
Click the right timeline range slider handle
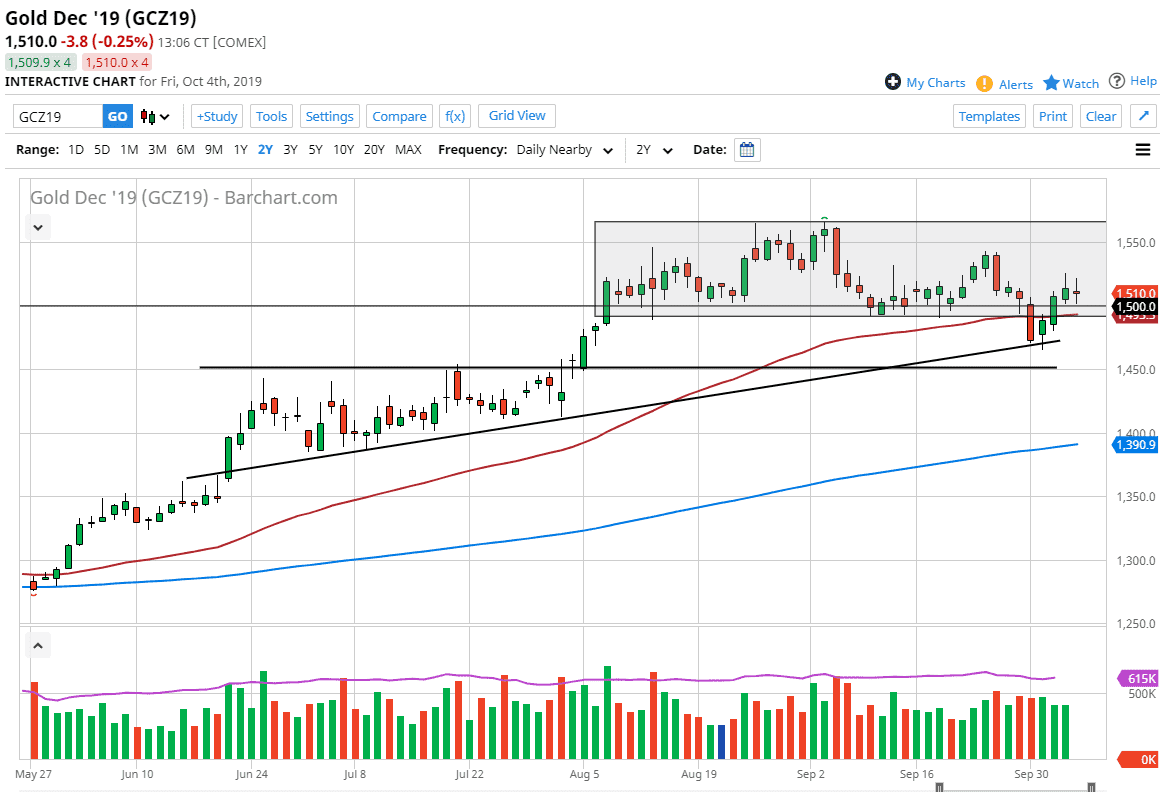coord(1091,787)
